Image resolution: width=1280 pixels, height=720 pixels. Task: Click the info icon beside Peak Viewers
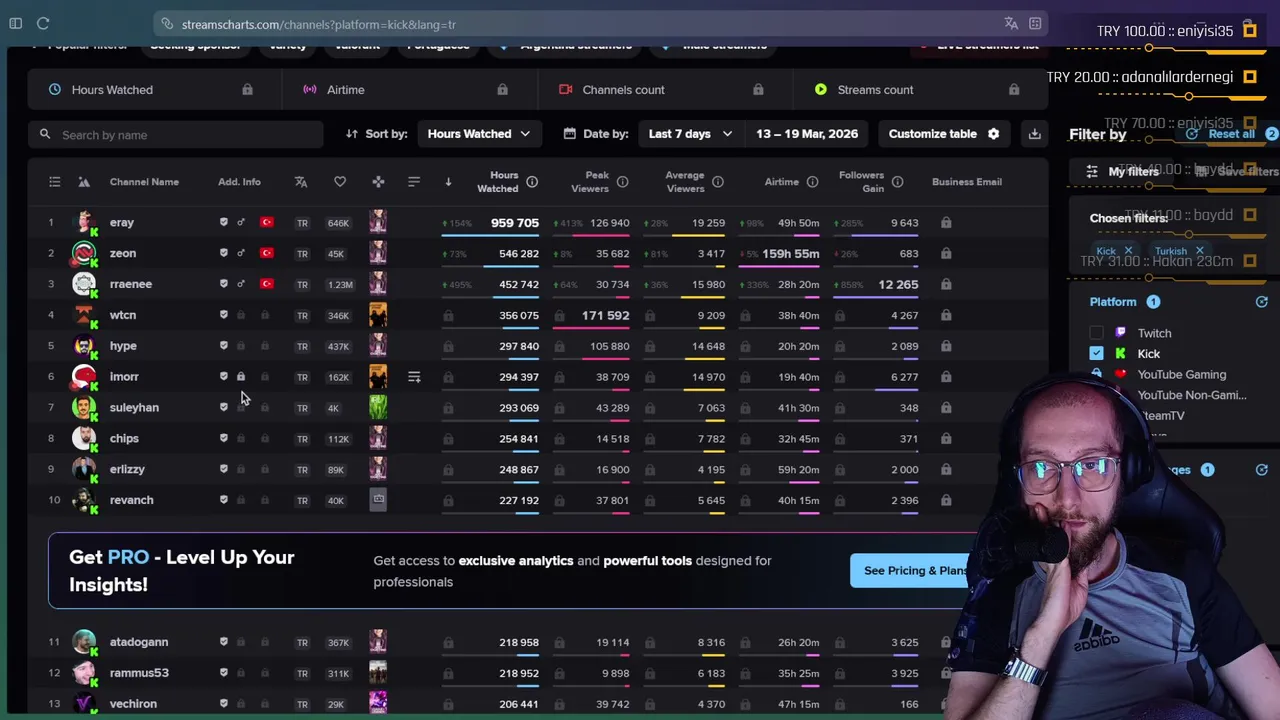tap(622, 182)
